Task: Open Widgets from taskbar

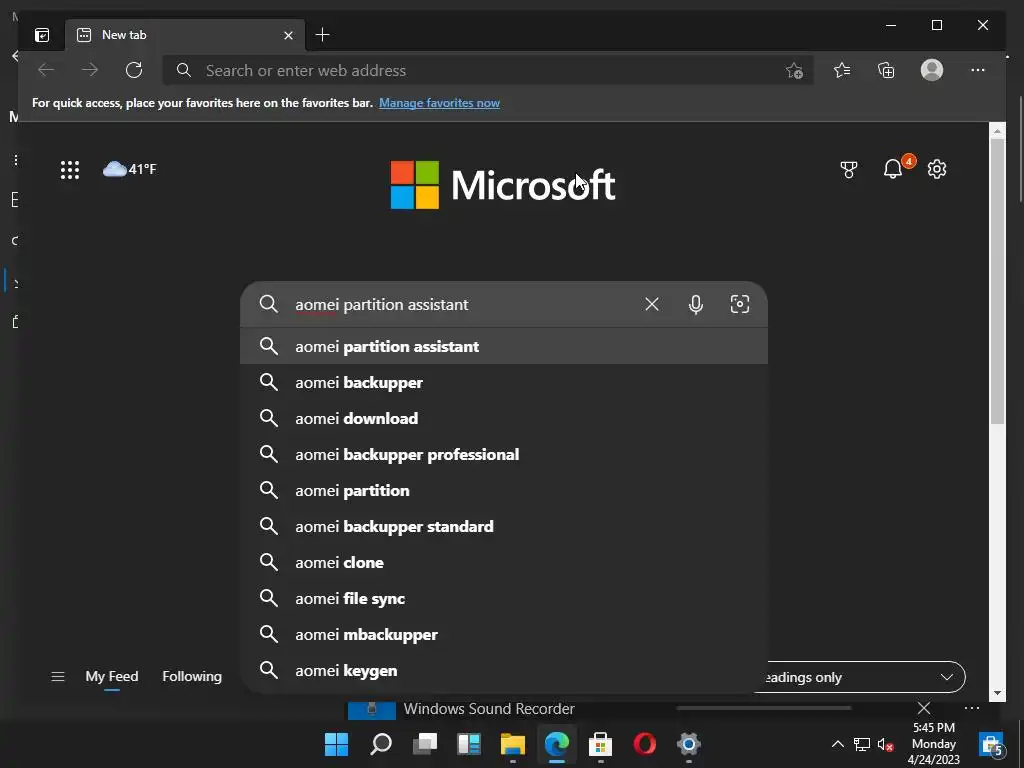Action: pos(469,744)
